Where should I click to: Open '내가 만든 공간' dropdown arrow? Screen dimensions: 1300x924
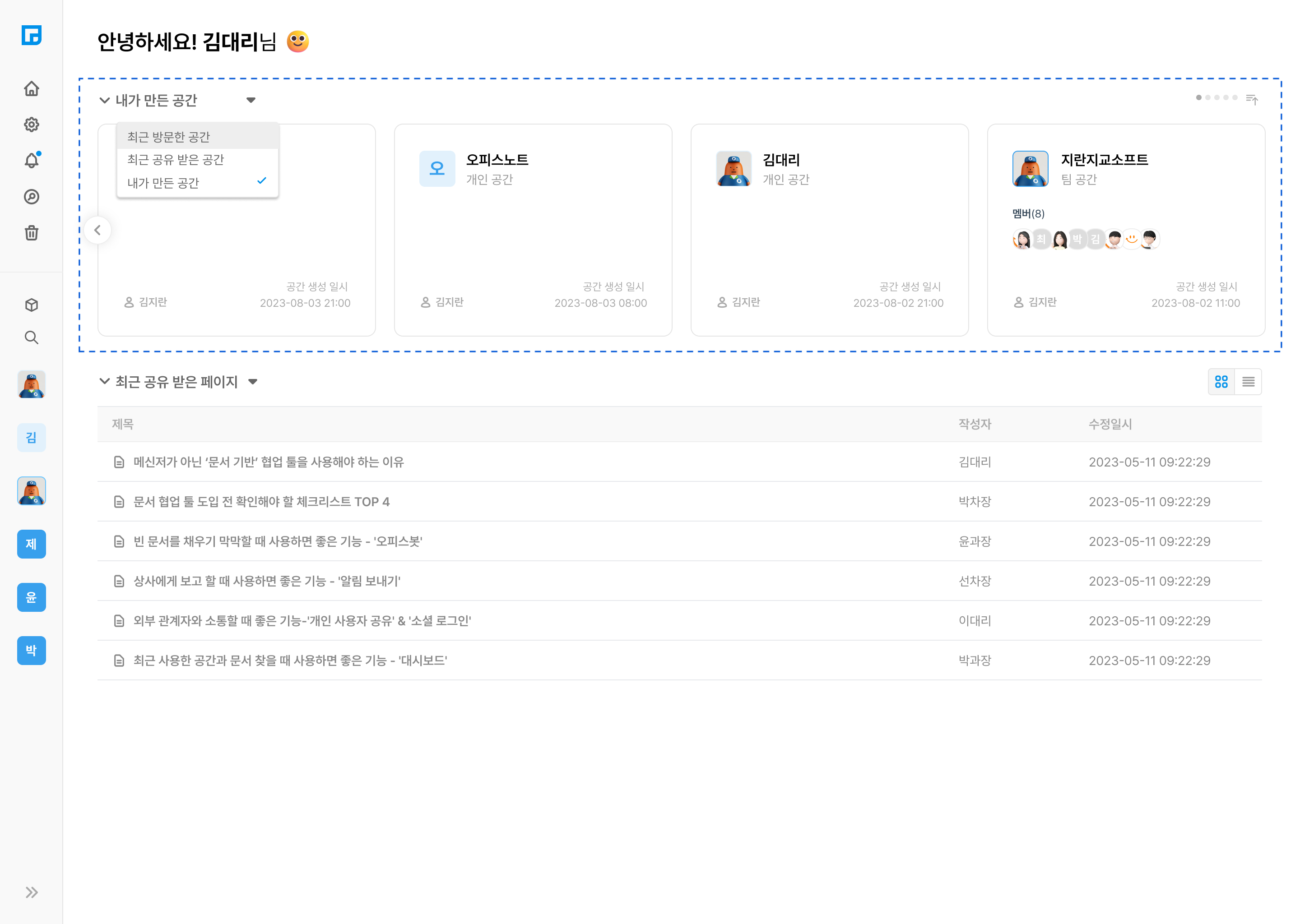[x=251, y=100]
